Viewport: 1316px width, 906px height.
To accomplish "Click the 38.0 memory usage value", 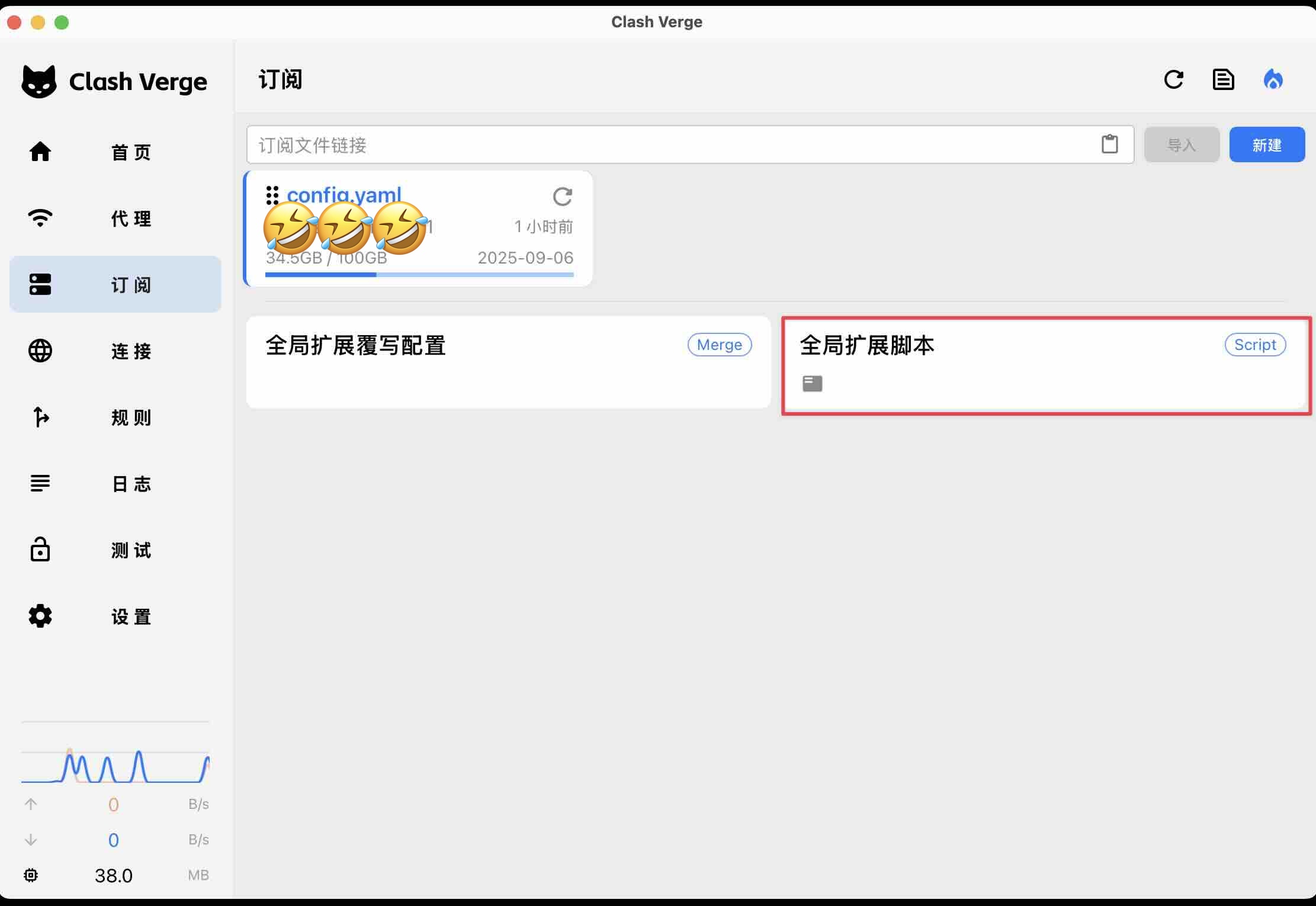I will coord(114,875).
